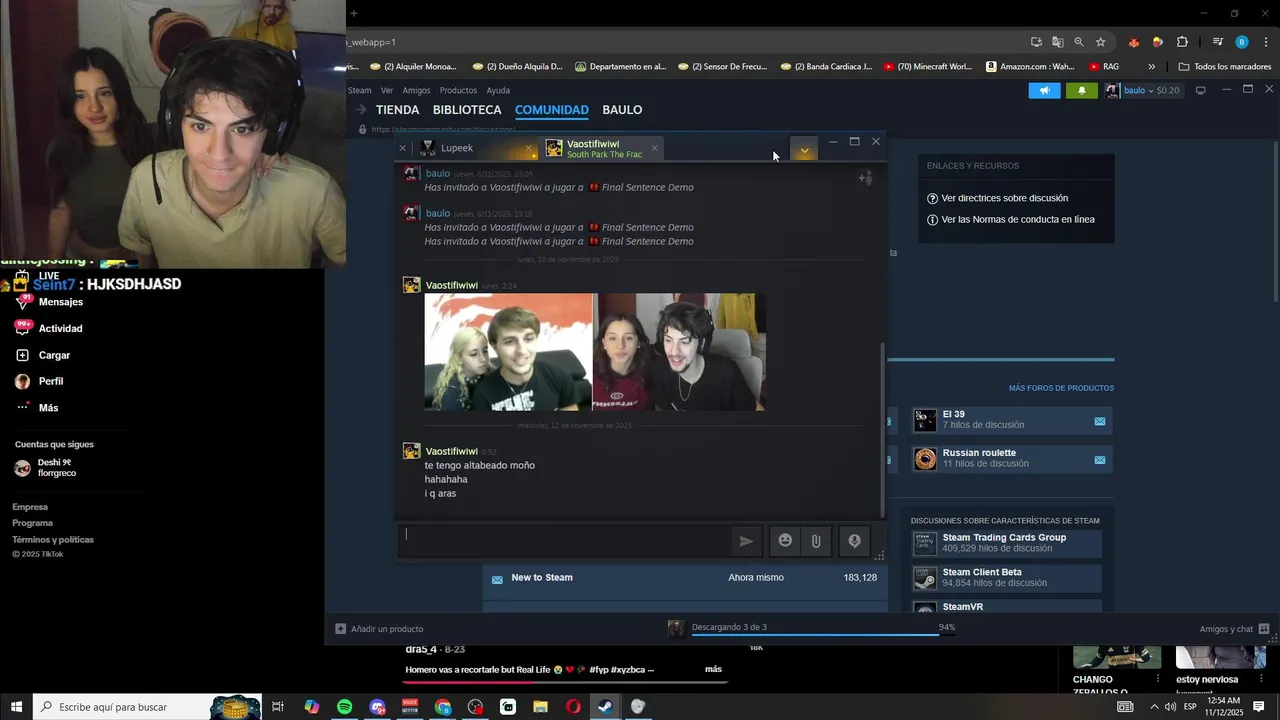Close the Vaostifiwiwi chat tab
This screenshot has width=1280, height=720.
pyautogui.click(x=654, y=148)
